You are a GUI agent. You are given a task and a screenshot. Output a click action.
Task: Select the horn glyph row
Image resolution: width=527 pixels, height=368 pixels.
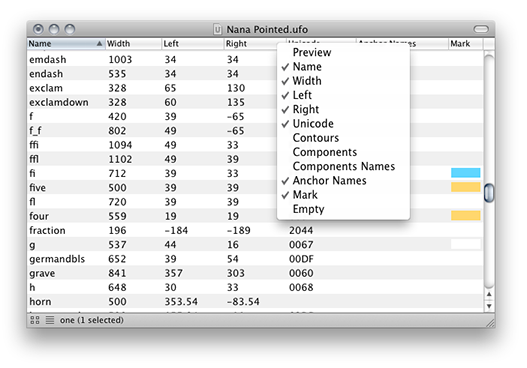coord(255,301)
